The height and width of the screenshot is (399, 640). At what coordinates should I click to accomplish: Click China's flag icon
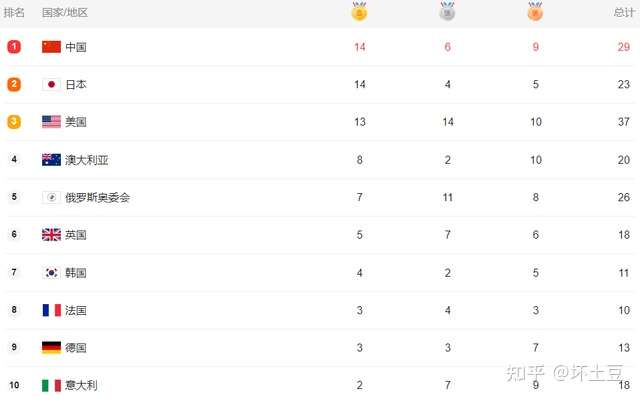click(51, 47)
